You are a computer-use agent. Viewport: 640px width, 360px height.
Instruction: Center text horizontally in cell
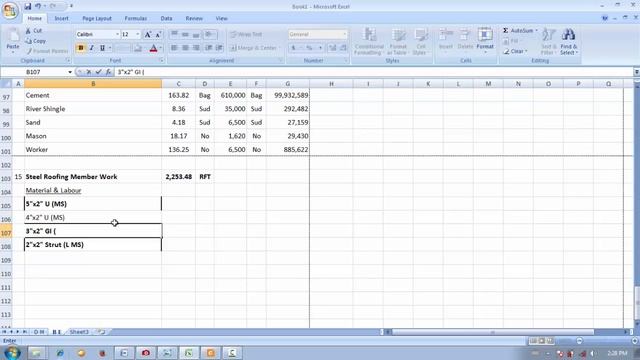[185, 48]
